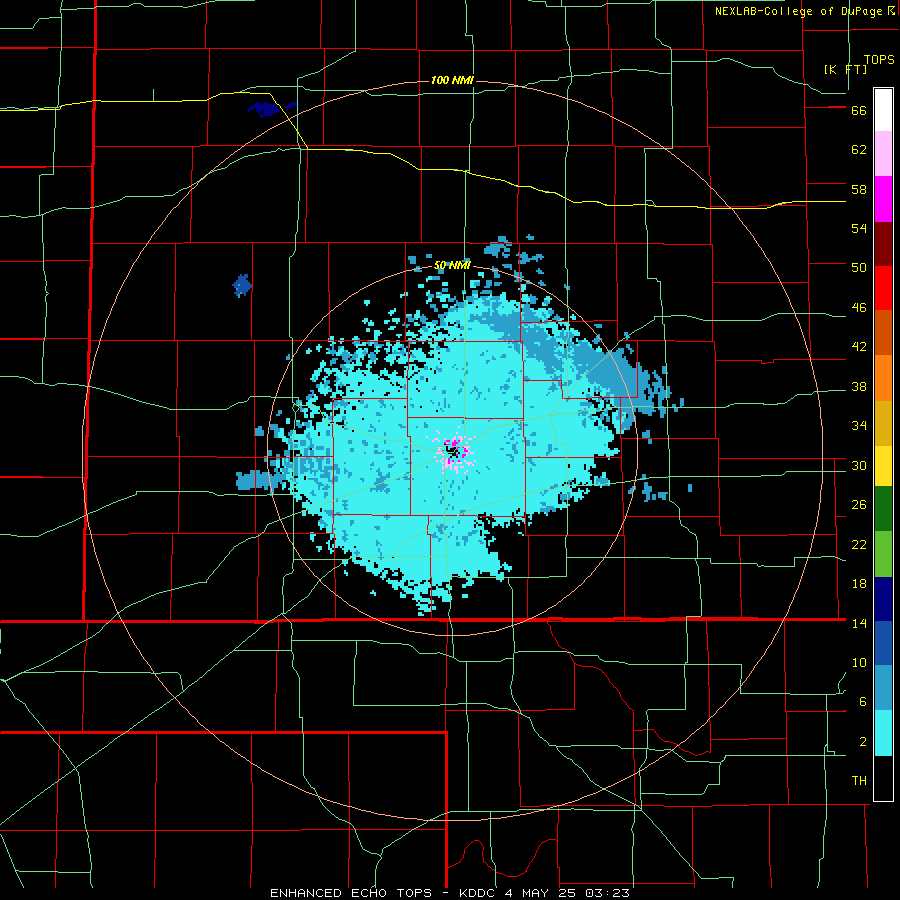This screenshot has width=900, height=900.
Task: Click the '18' scale label
Action: point(859,584)
